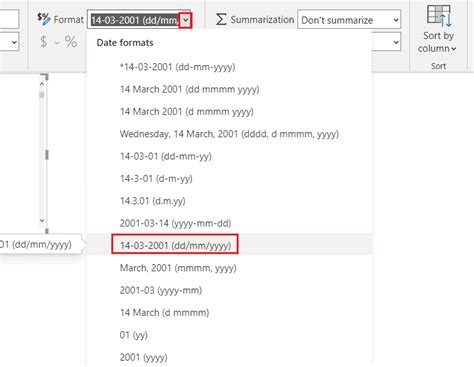Image resolution: width=474 pixels, height=367 pixels.
Task: Click the Date formats heading
Action: tap(125, 43)
